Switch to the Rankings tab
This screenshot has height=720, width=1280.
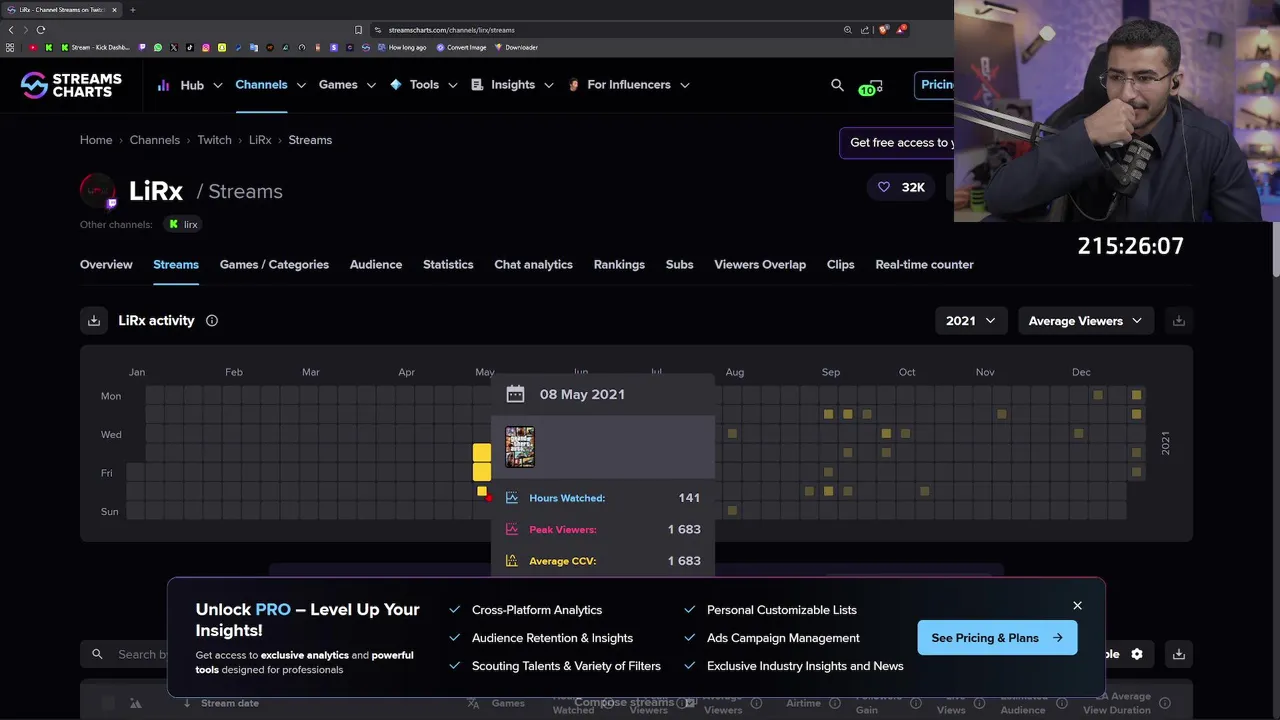pyautogui.click(x=619, y=265)
